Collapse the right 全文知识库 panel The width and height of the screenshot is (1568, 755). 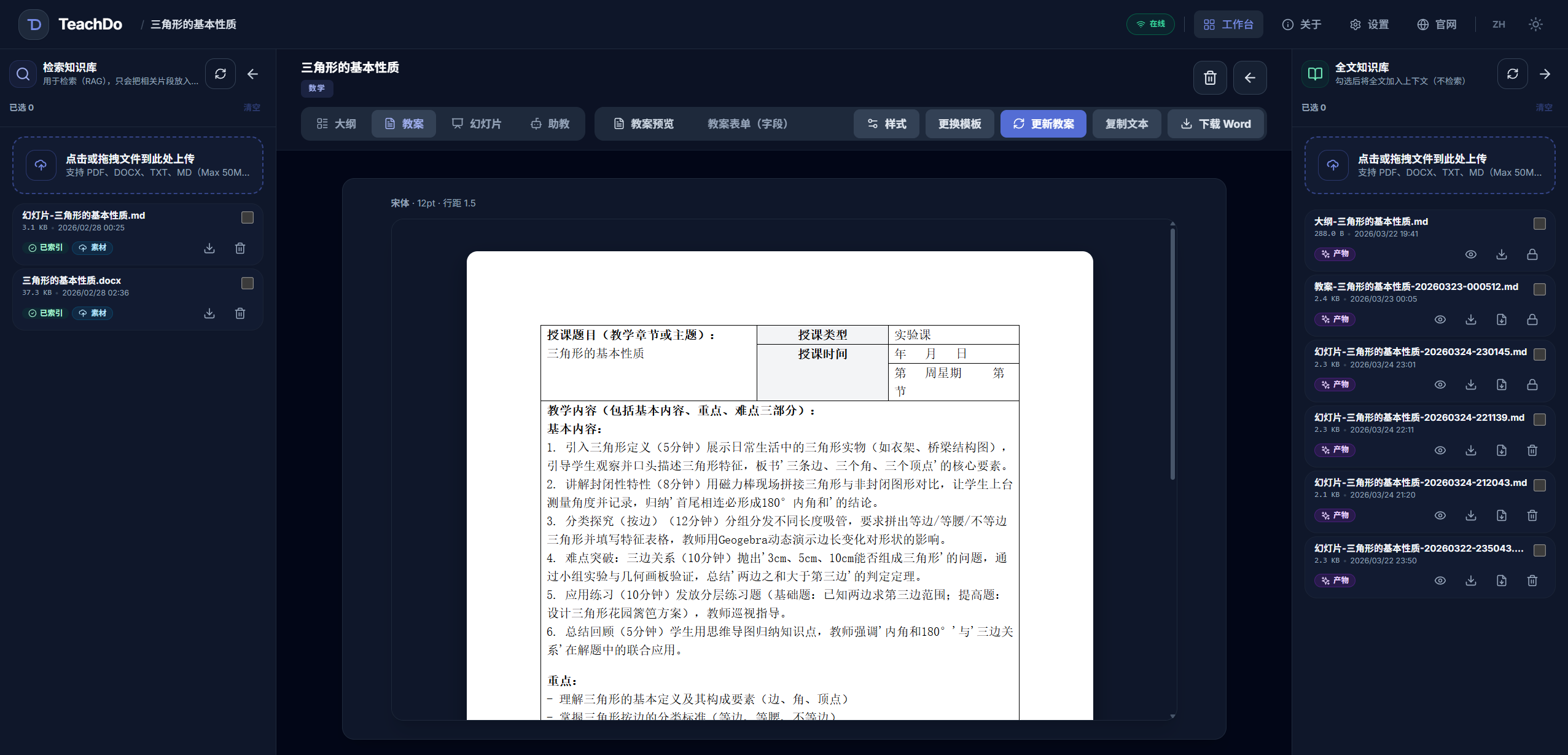[x=1544, y=74]
